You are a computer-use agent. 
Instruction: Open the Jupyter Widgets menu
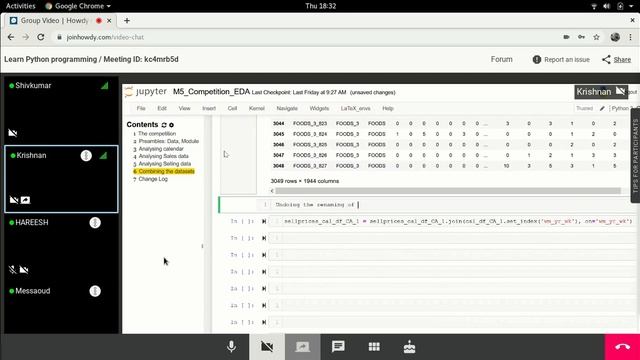319,108
